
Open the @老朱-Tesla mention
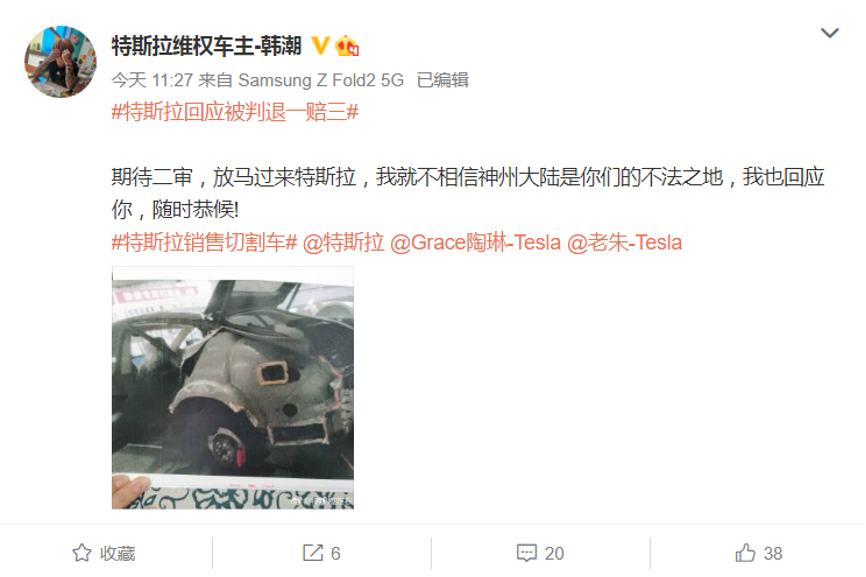[x=625, y=242]
